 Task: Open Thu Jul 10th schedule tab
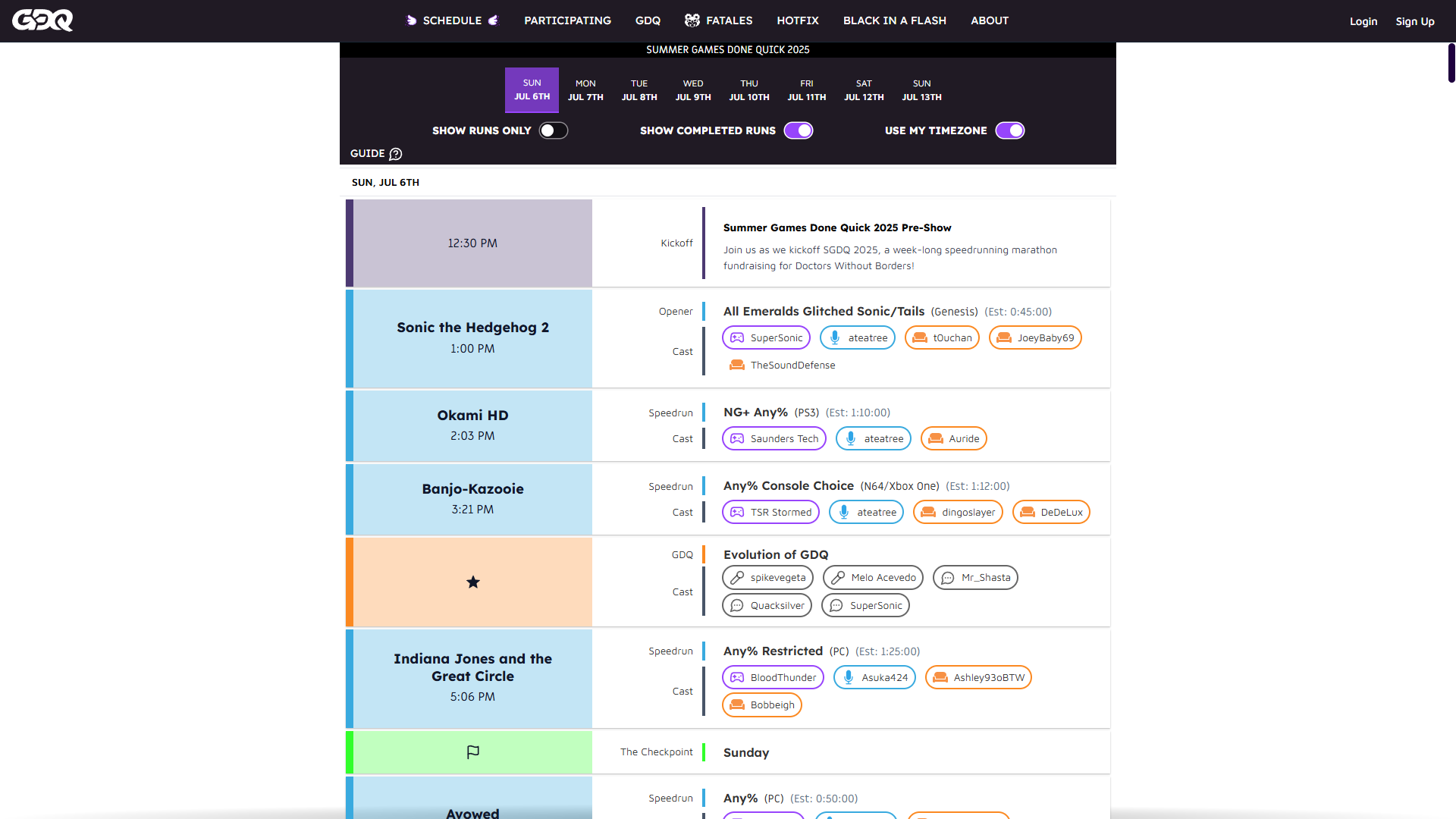[749, 90]
